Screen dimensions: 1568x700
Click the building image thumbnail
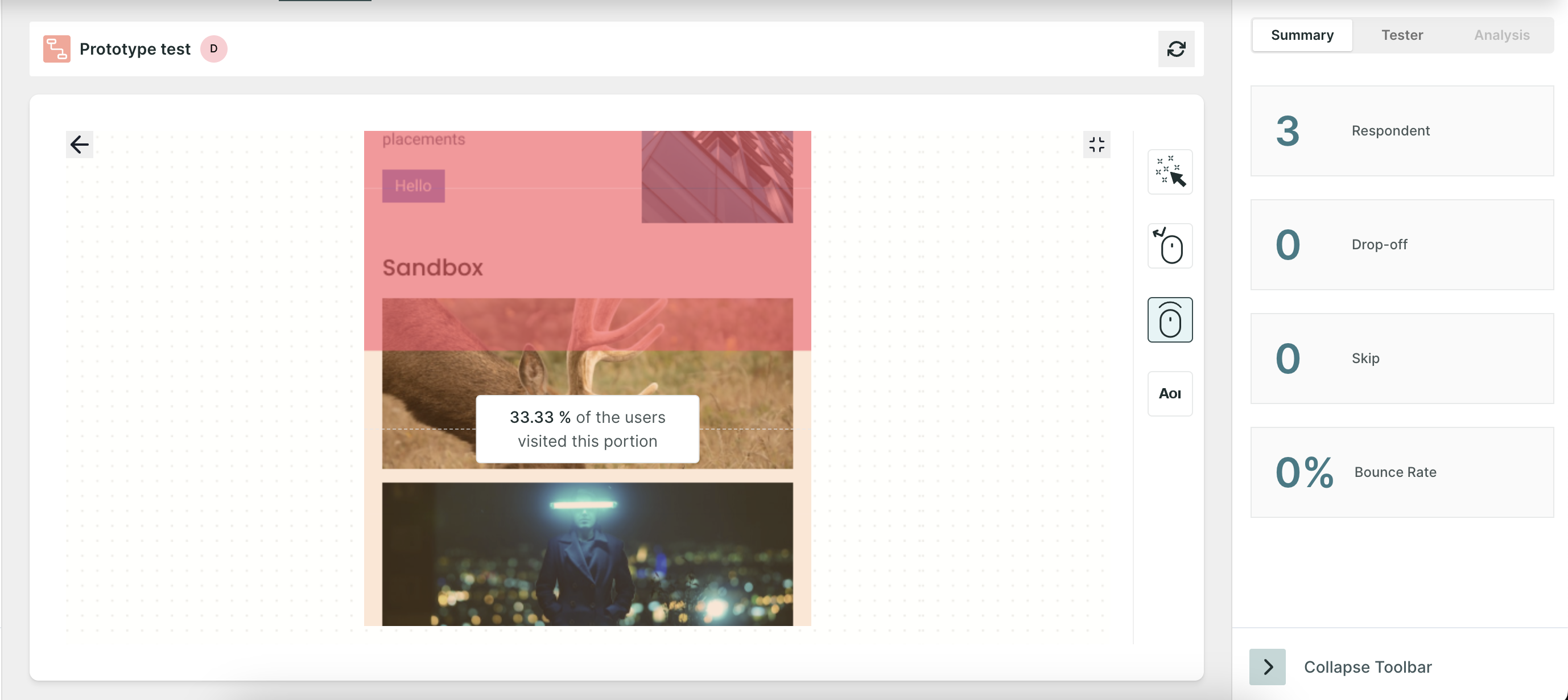pyautogui.click(x=717, y=176)
